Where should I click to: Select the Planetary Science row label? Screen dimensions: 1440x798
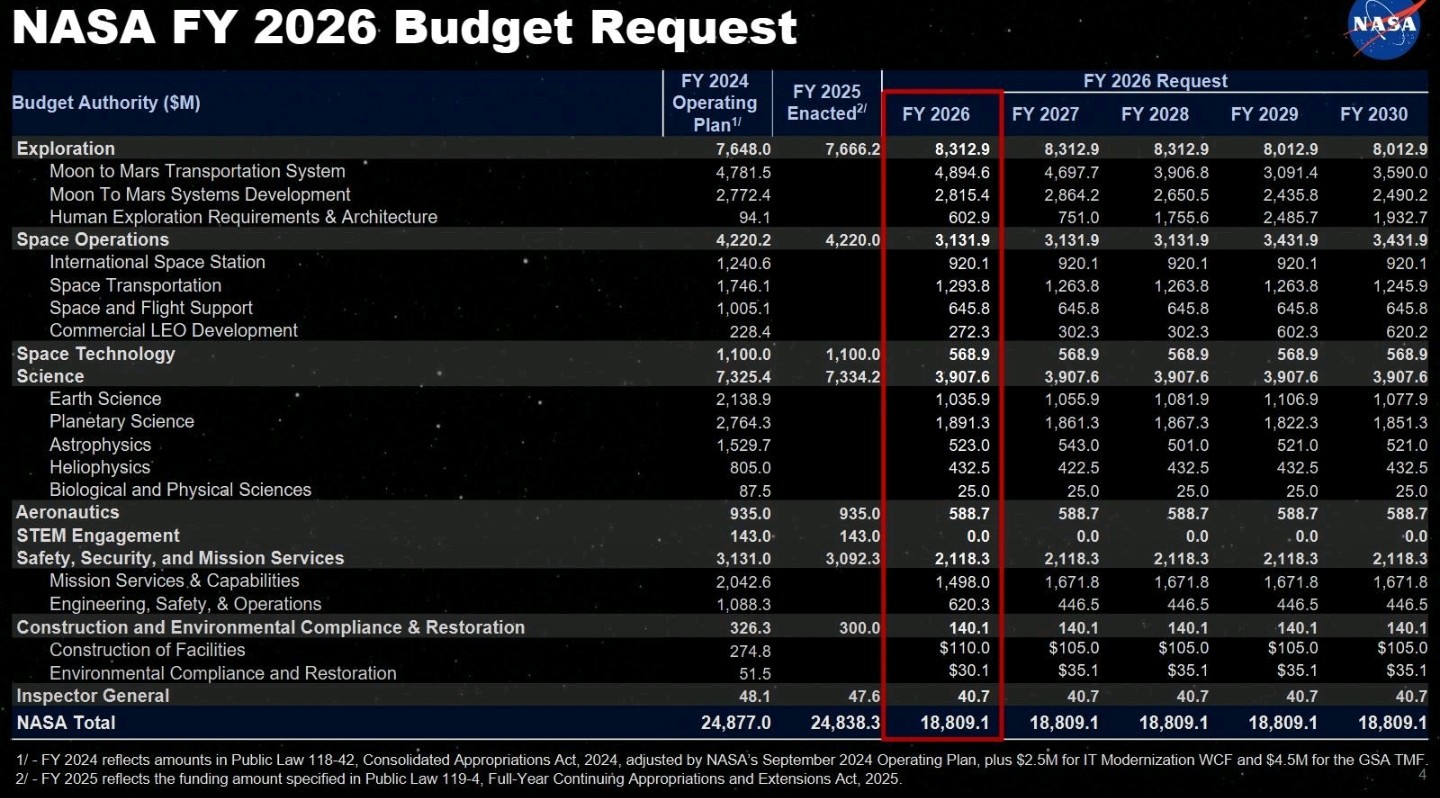coord(121,421)
